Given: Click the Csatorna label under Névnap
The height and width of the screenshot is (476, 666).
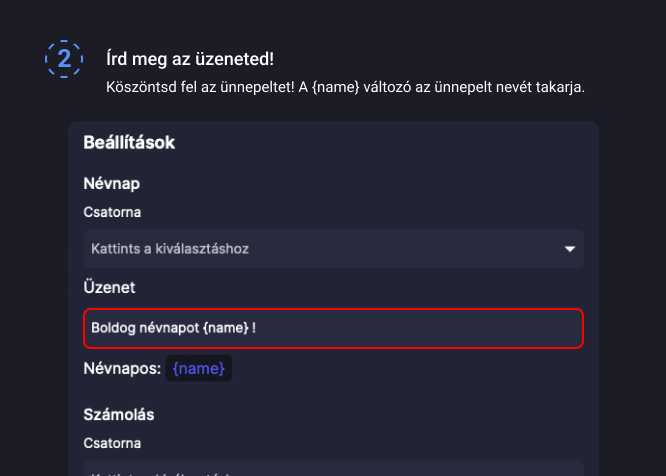Looking at the screenshot, I should 112,213.
